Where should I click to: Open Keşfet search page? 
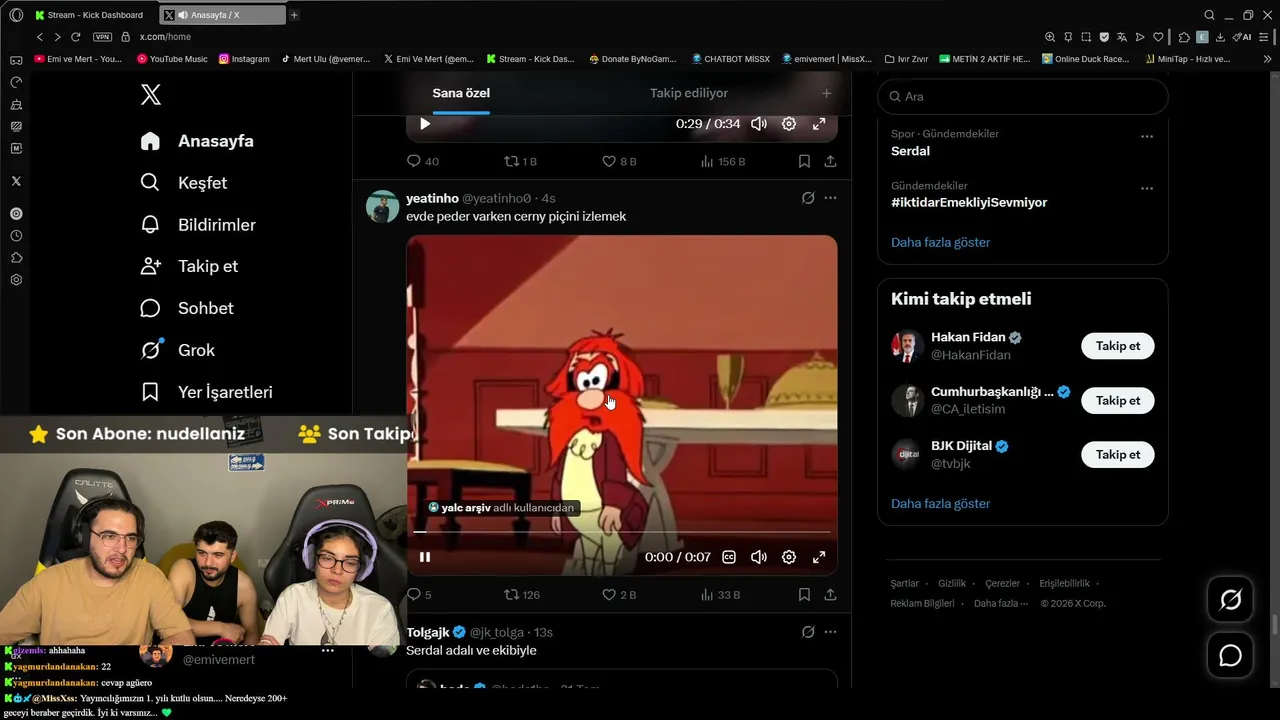coord(184,183)
